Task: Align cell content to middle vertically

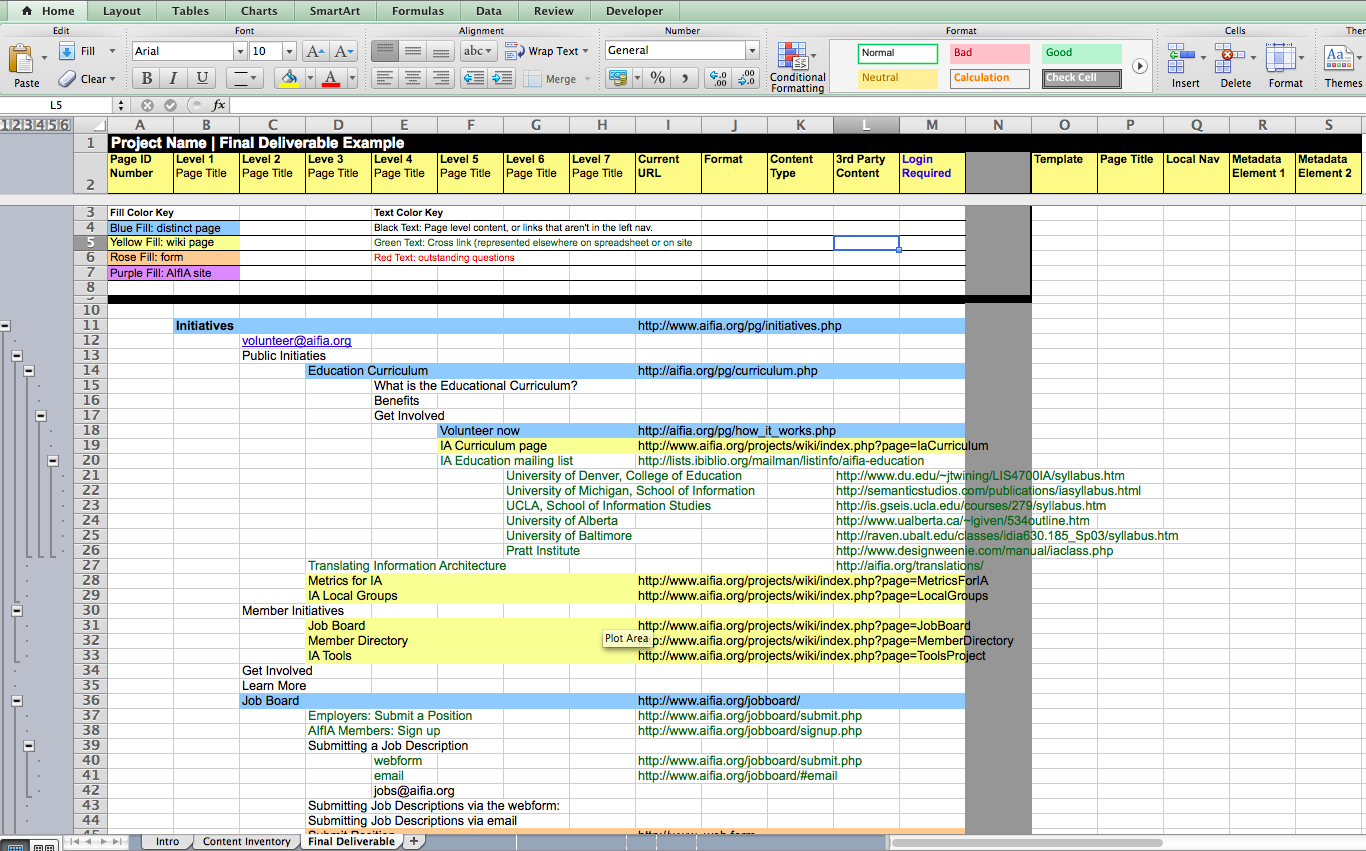Action: pyautogui.click(x=412, y=51)
